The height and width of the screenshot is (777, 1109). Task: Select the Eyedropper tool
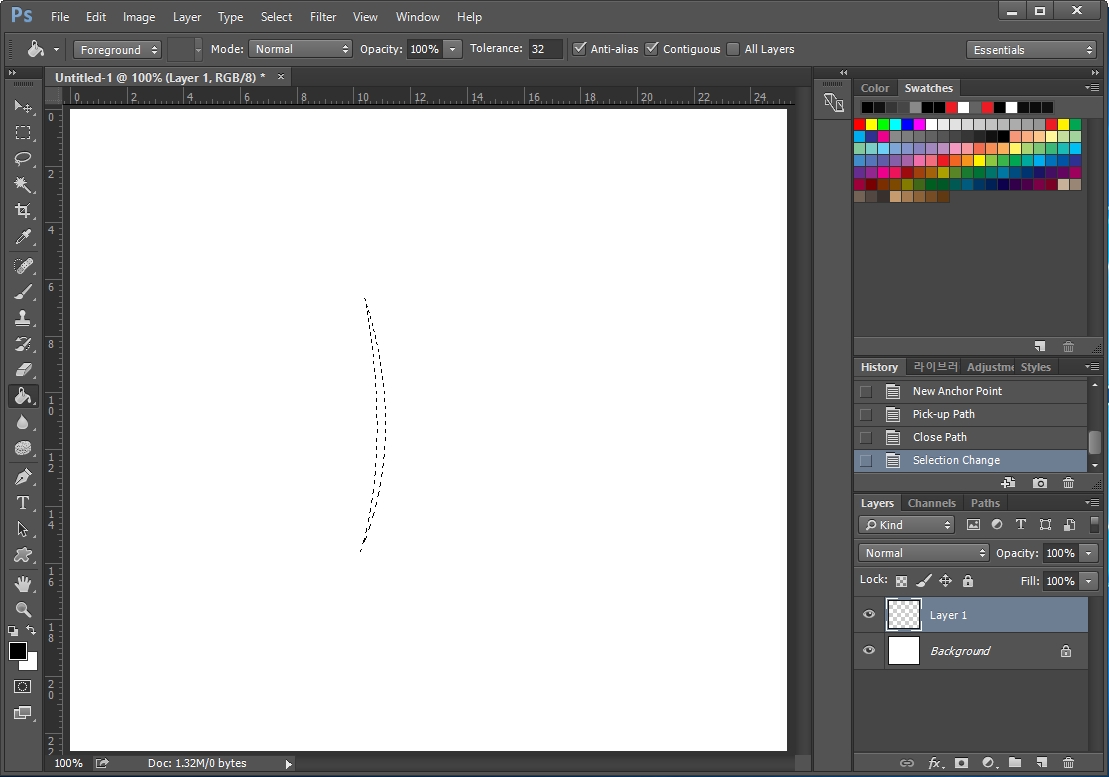point(23,237)
